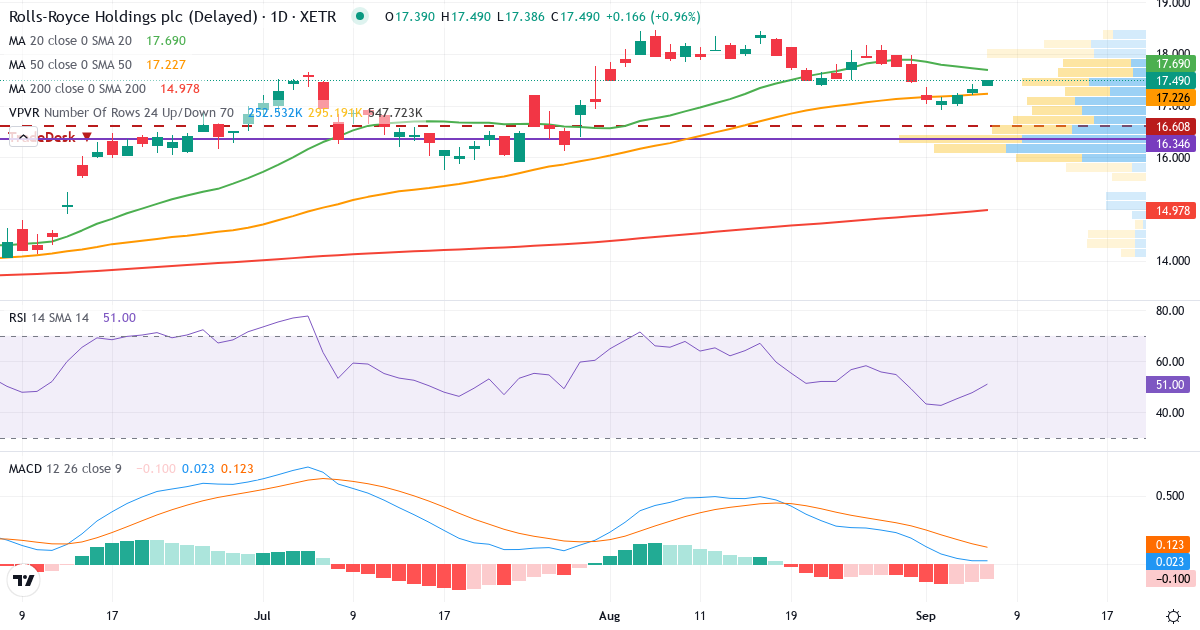Image resolution: width=1200 pixels, height=630 pixels.
Task: Select the MA 200 close 0 SMA 200 legend
Action: point(78,89)
